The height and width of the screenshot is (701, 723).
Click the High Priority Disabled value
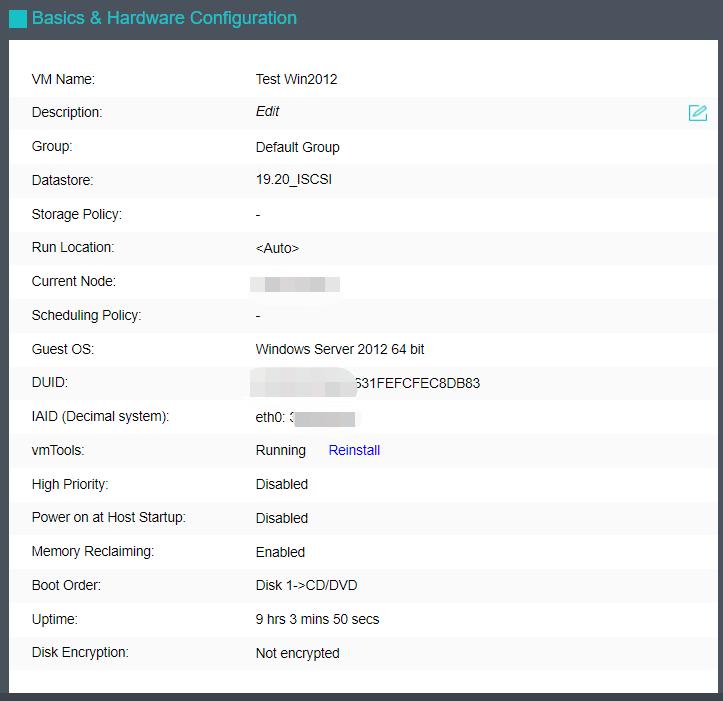click(281, 484)
